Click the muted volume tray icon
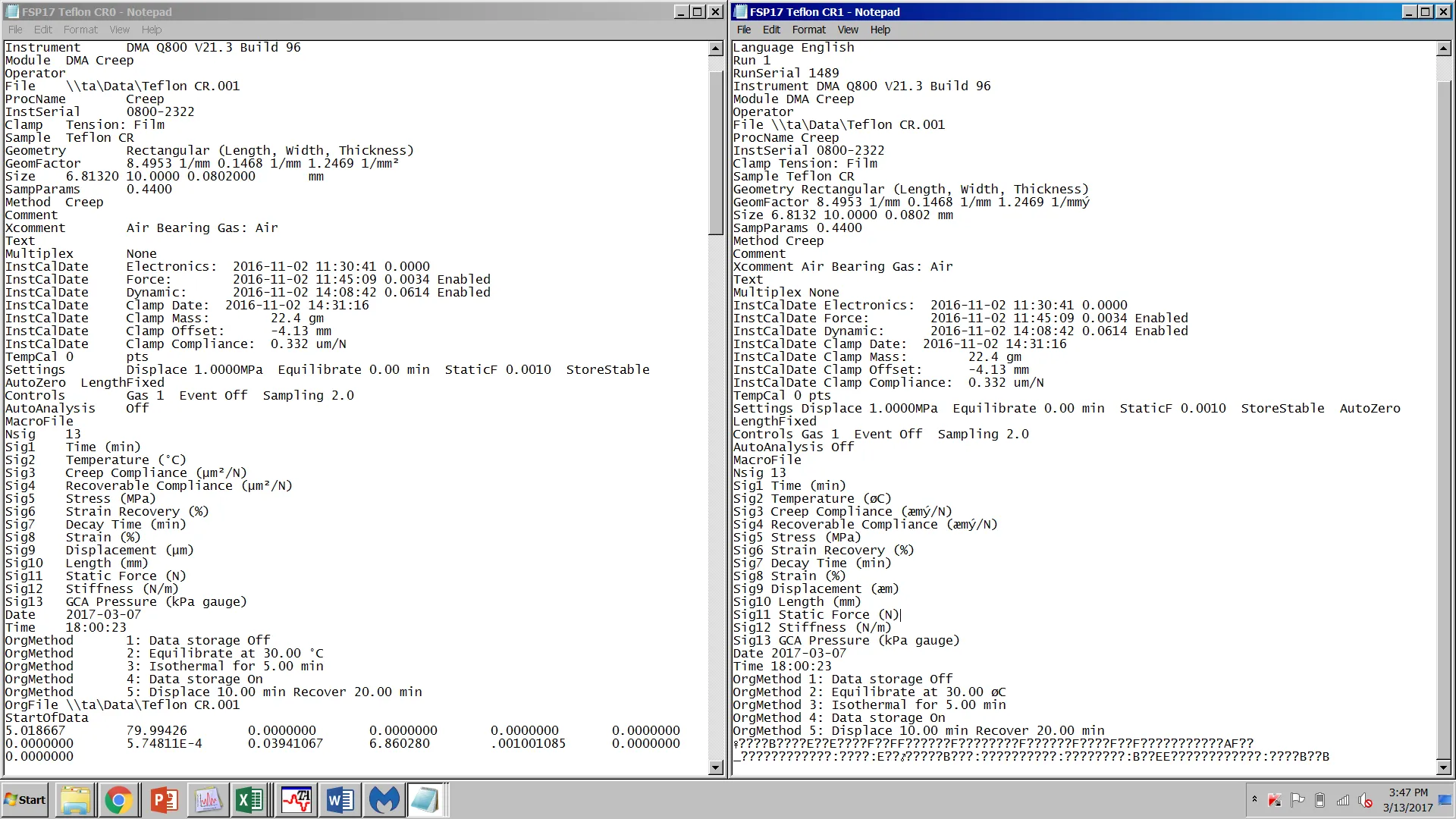The image size is (1456, 819). [1366, 800]
